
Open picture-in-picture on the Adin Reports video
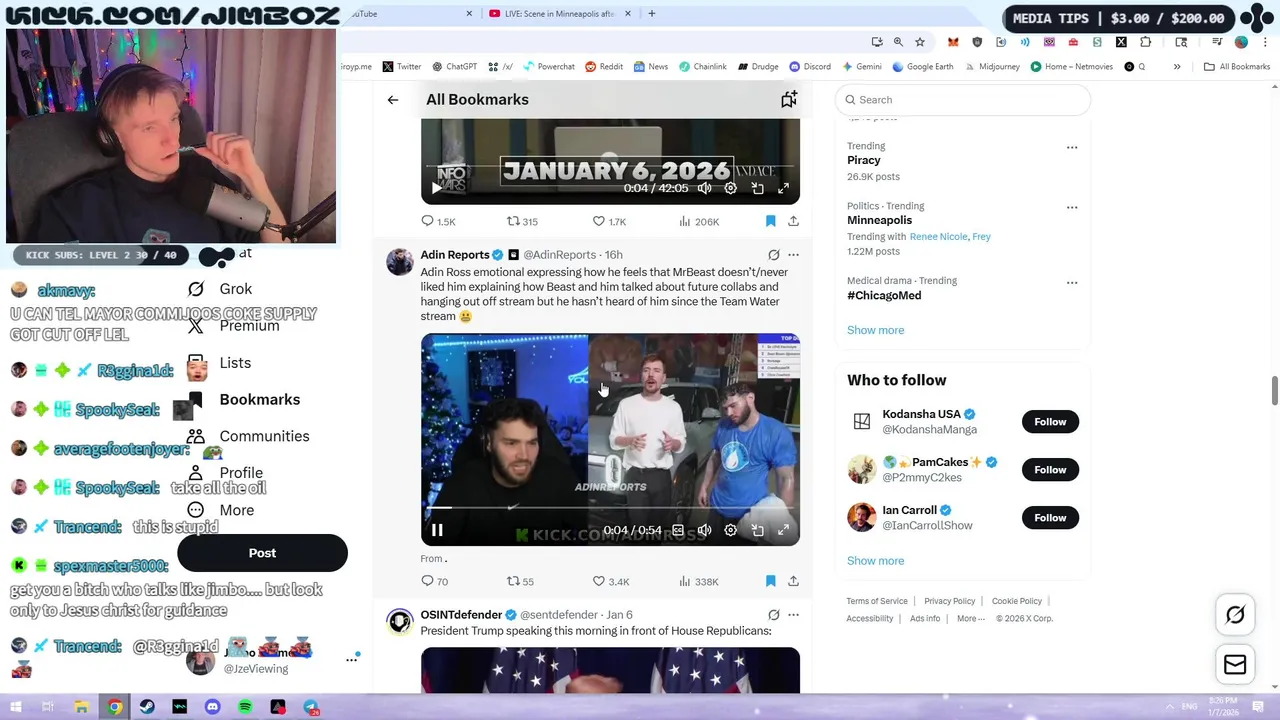click(x=757, y=530)
